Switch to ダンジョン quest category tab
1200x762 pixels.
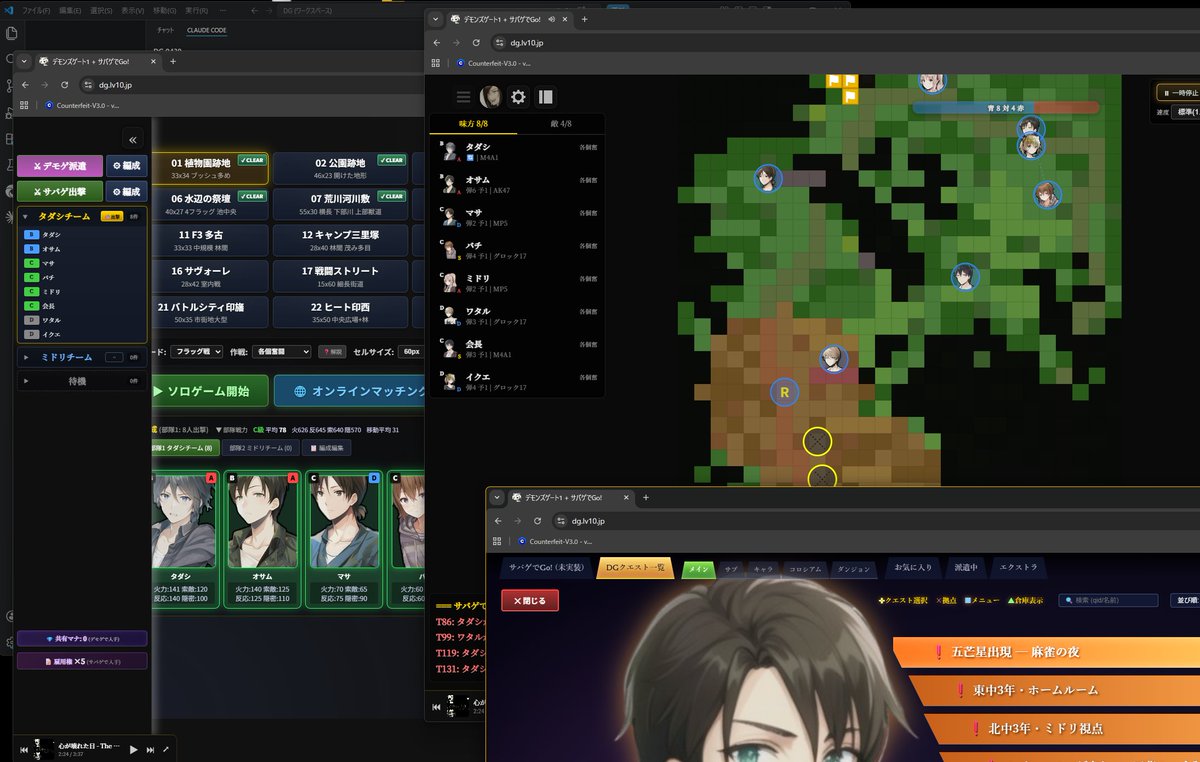(x=852, y=569)
